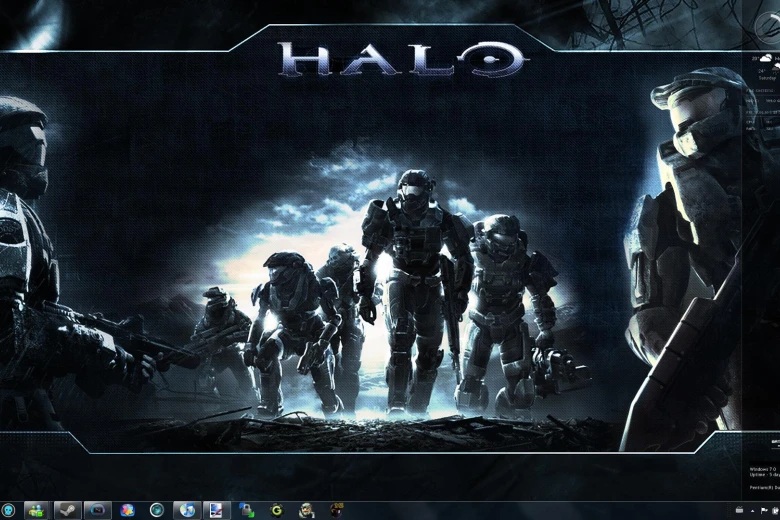Click the power plug tray icon
The width and height of the screenshot is (780, 520).
pyautogui.click(x=776, y=511)
